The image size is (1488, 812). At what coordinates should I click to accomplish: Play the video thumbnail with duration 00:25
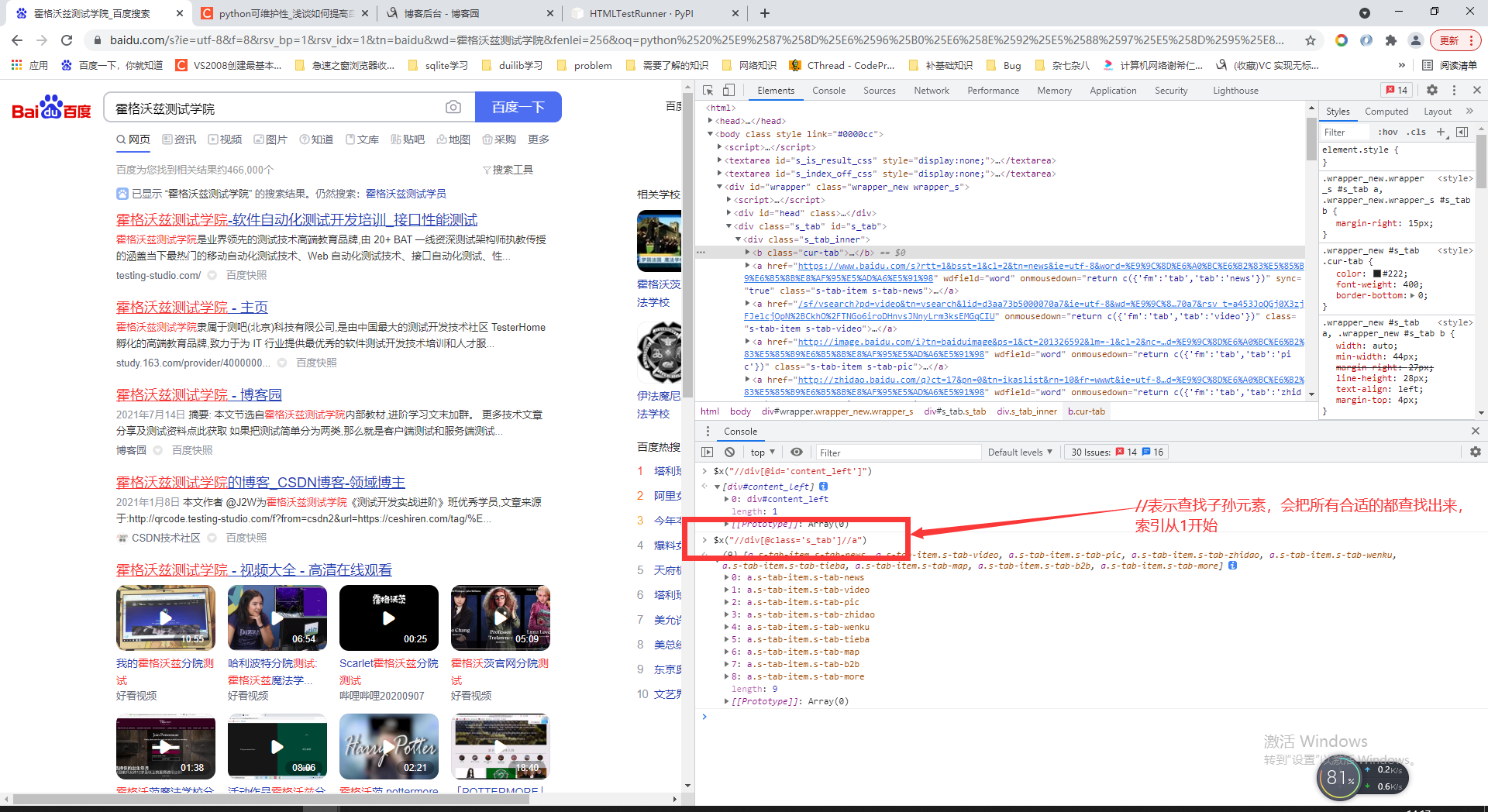coord(389,618)
